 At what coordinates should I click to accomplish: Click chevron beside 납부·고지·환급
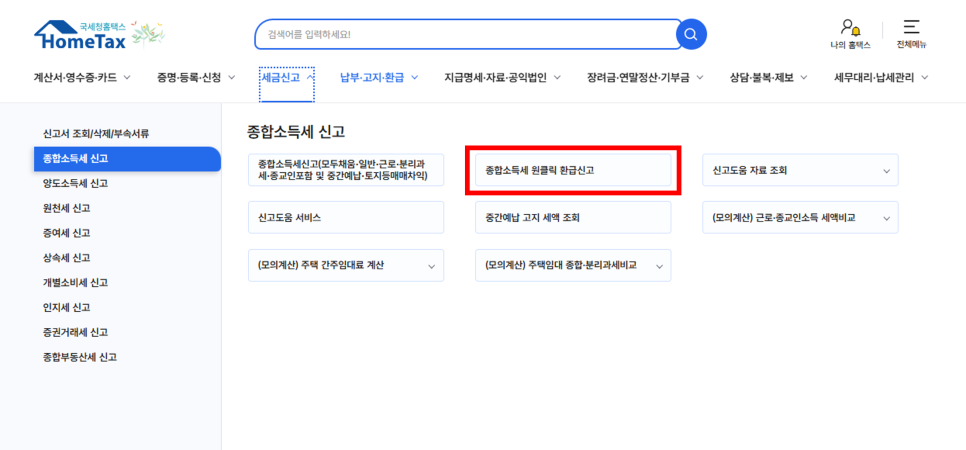pos(415,78)
